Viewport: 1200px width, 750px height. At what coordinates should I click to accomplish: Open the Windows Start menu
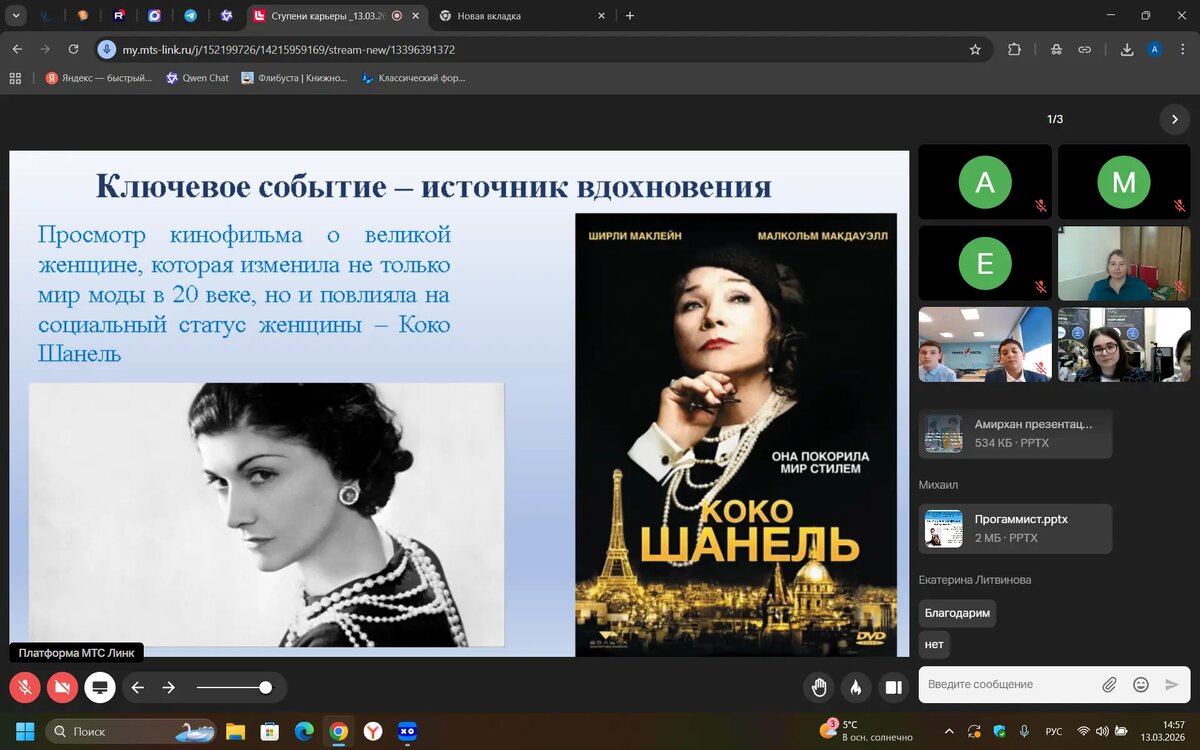[x=24, y=731]
